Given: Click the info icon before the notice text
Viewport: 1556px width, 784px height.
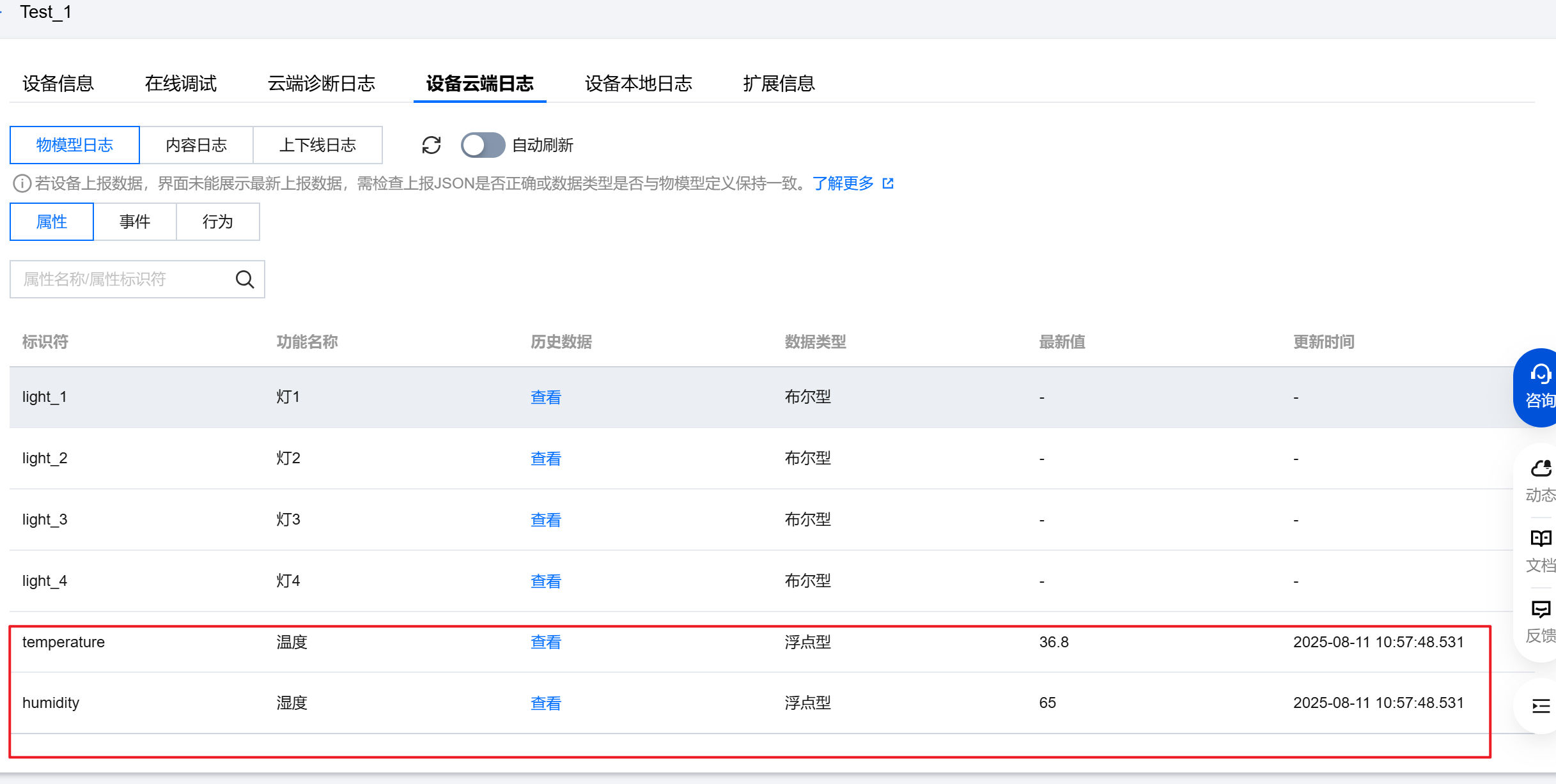Looking at the screenshot, I should (x=22, y=184).
